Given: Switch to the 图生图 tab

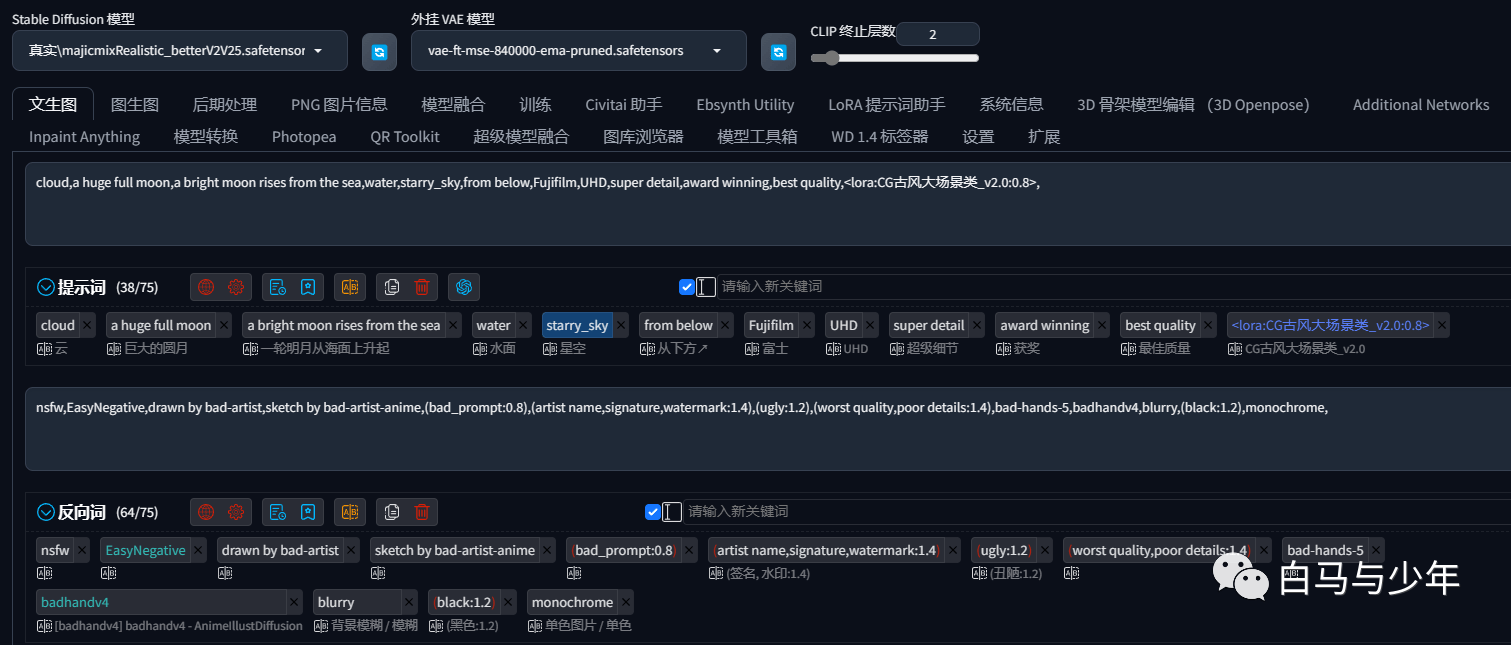Looking at the screenshot, I should coord(135,104).
